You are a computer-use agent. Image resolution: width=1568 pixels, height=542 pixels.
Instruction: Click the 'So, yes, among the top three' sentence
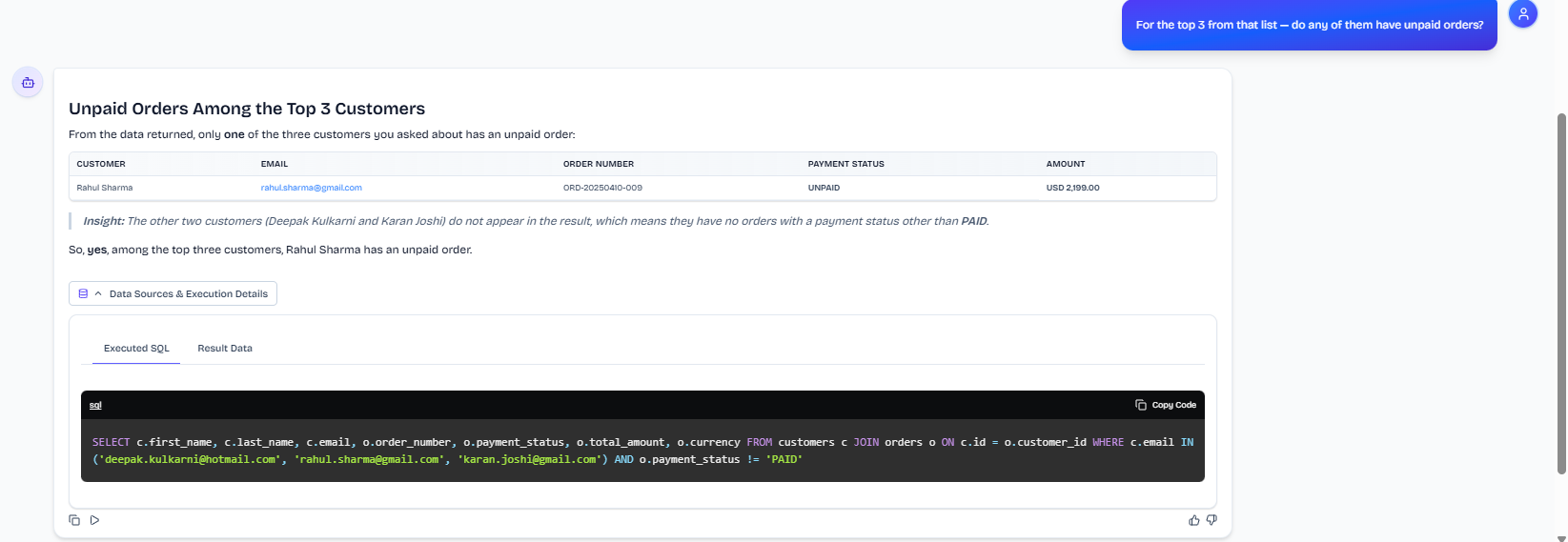coord(271,250)
